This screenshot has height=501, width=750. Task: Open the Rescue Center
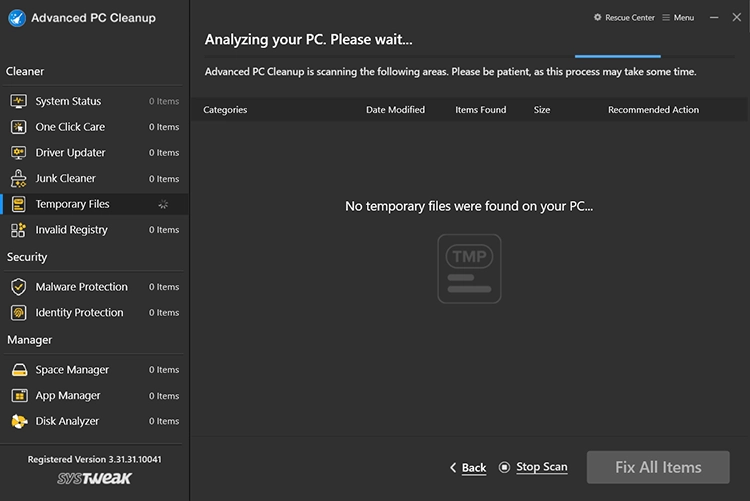pyautogui.click(x=625, y=18)
